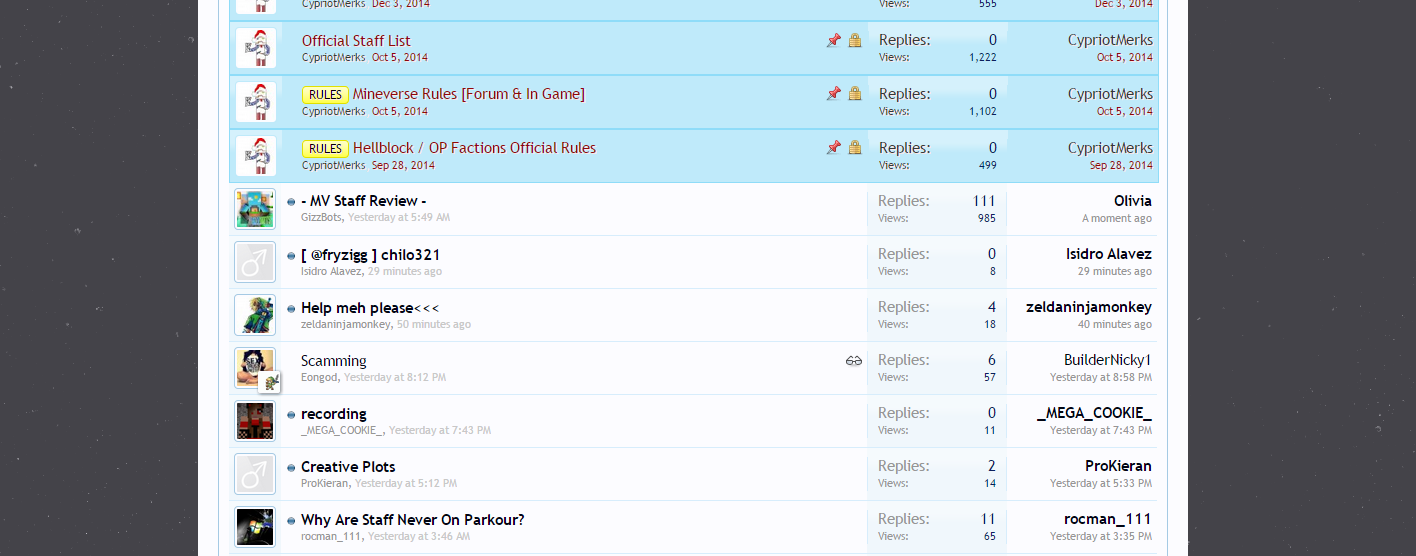The height and width of the screenshot is (556, 1416).
Task: Open last poster rocman_111 profile
Action: point(1108,519)
